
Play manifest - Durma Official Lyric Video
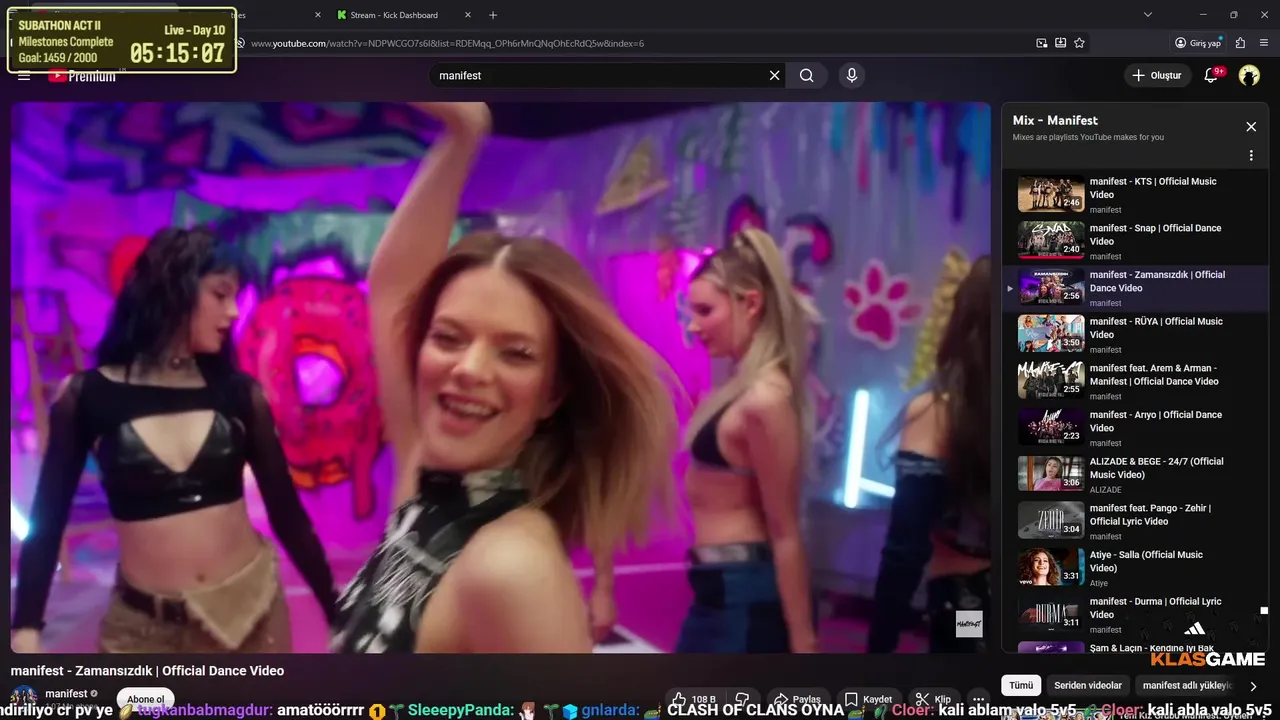pos(1135,615)
